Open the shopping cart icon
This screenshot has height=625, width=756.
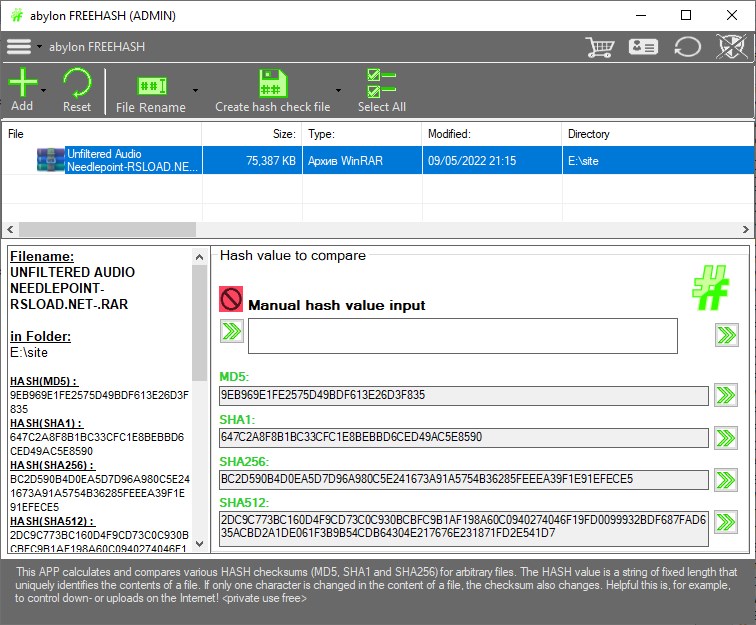600,47
